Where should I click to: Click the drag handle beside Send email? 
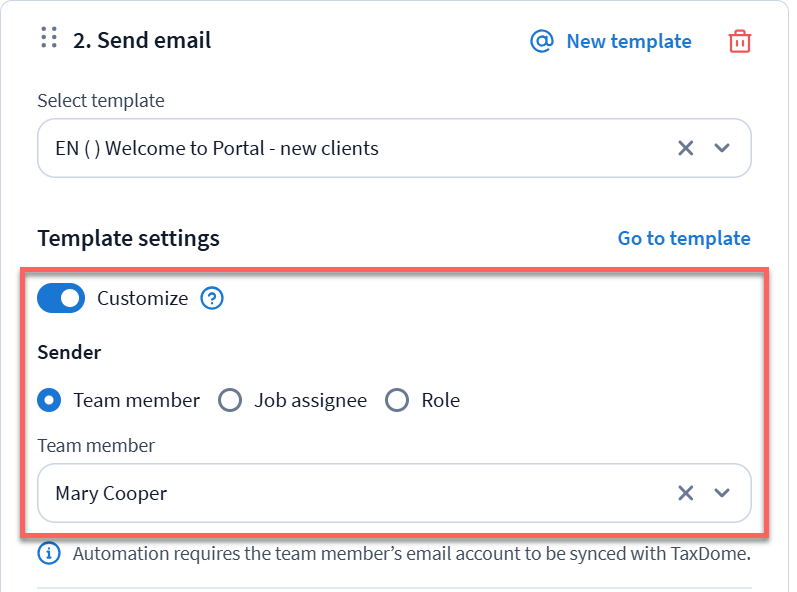(49, 39)
